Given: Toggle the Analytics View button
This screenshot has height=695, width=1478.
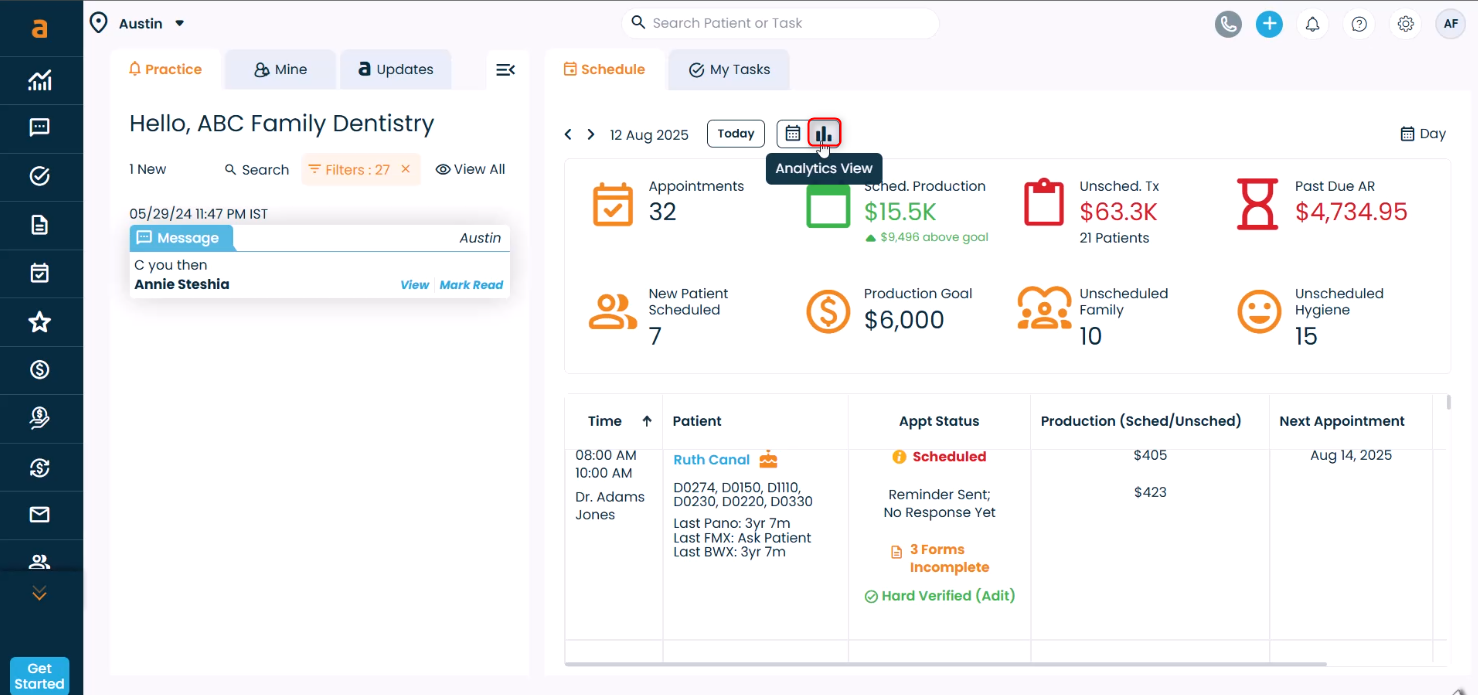Looking at the screenshot, I should [x=824, y=133].
